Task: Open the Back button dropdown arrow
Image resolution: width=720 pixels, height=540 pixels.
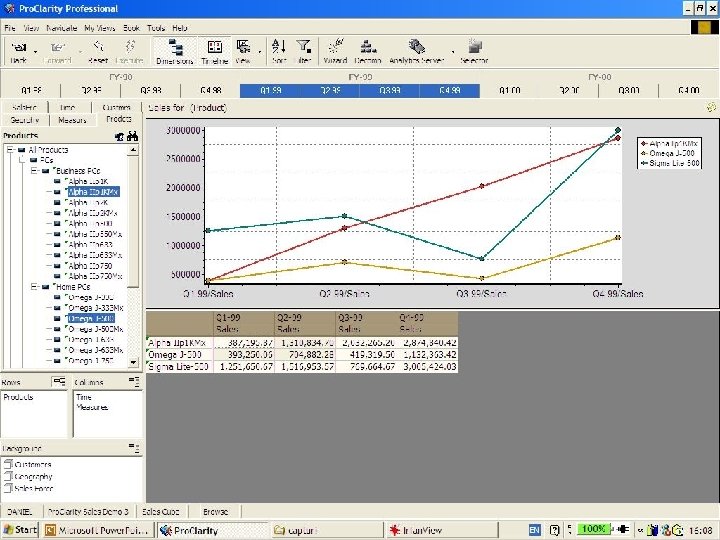Action: pos(36,51)
